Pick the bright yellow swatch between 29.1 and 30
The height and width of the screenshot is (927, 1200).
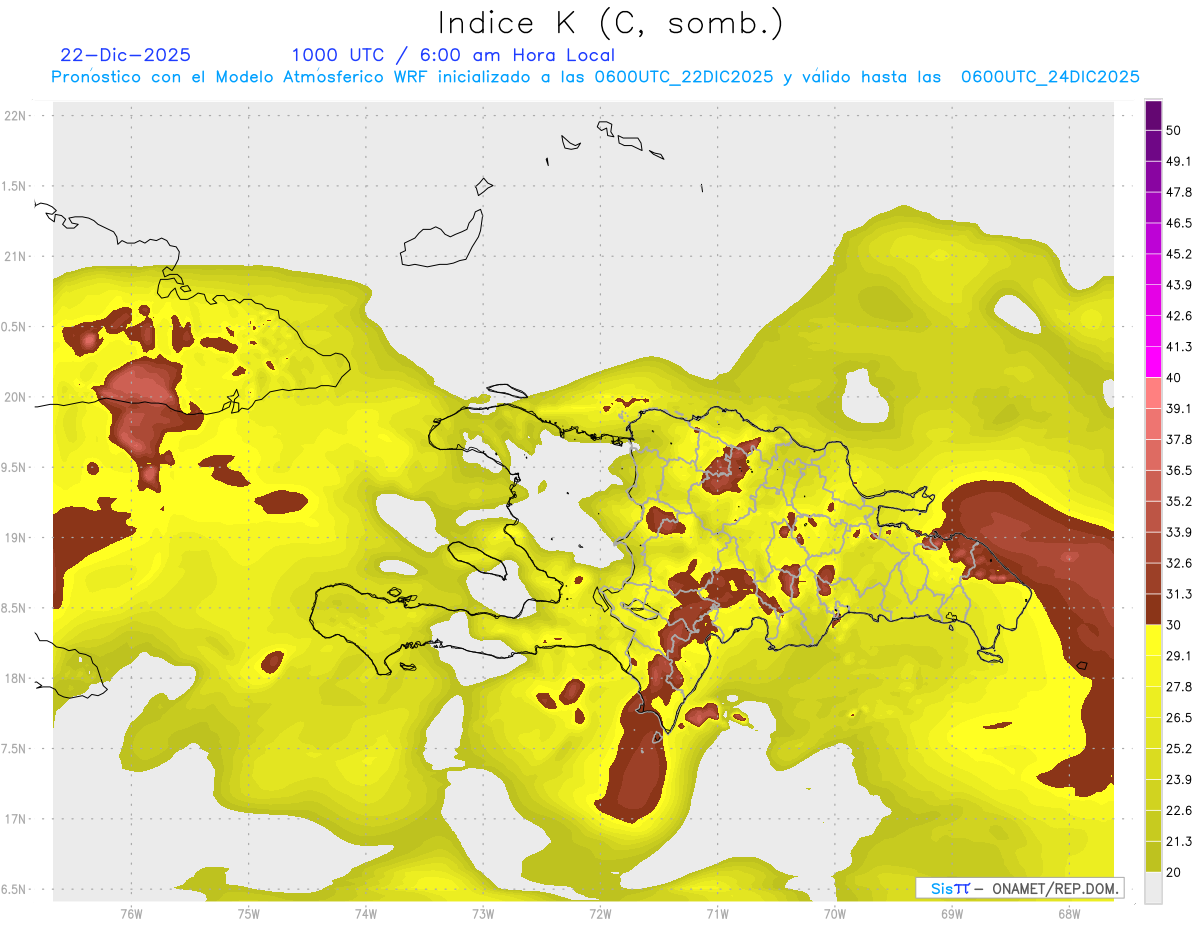tap(1153, 640)
